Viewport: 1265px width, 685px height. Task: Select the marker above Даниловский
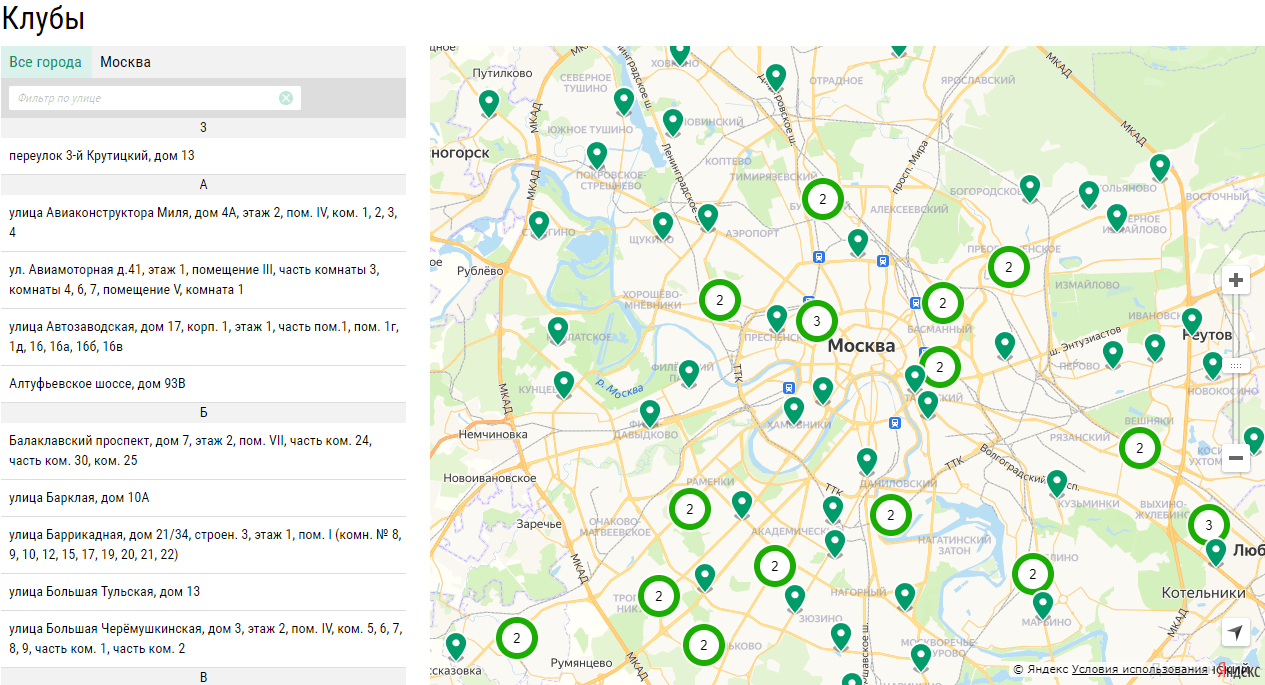click(x=867, y=462)
